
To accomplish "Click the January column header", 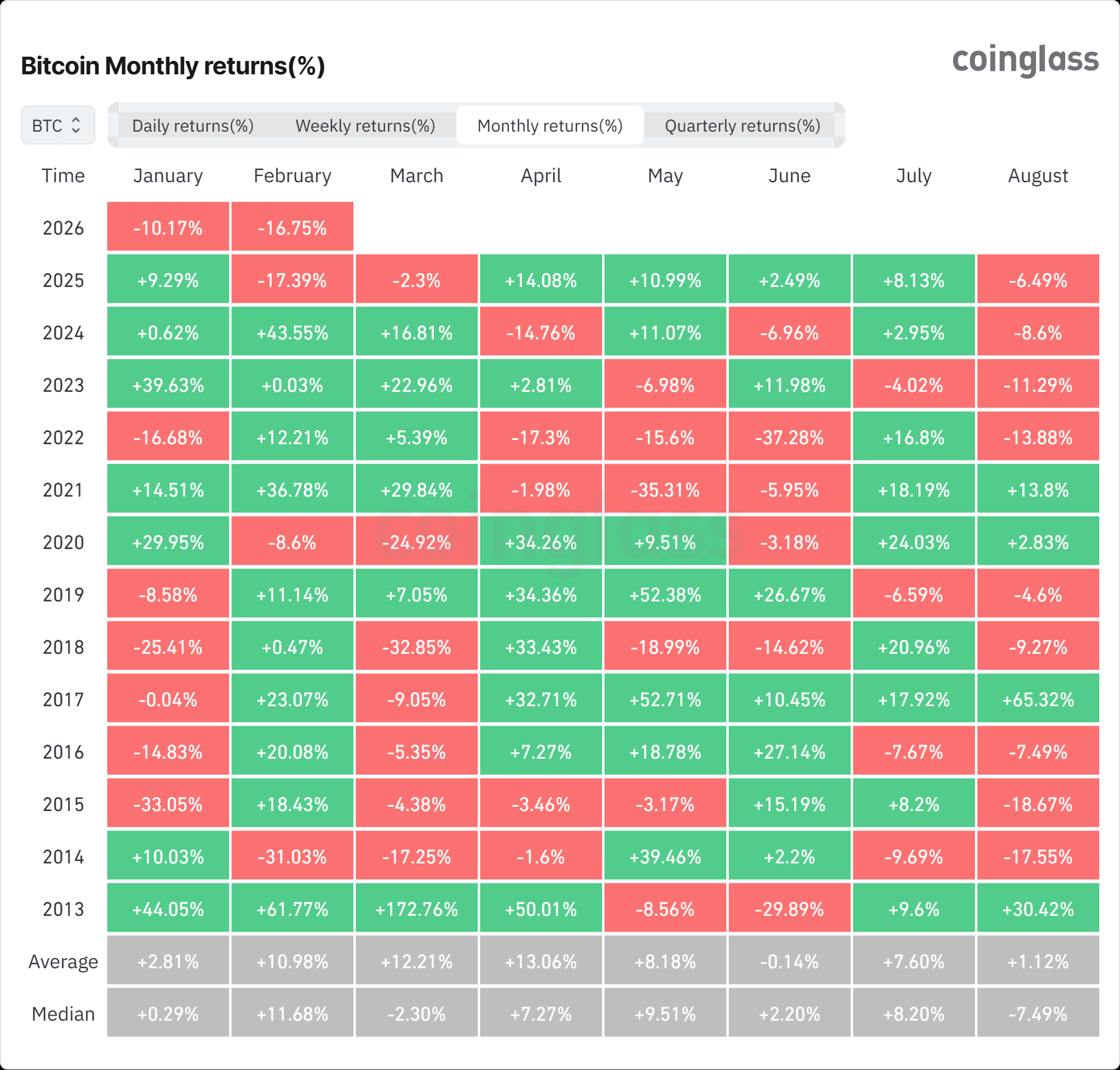I will tap(168, 175).
